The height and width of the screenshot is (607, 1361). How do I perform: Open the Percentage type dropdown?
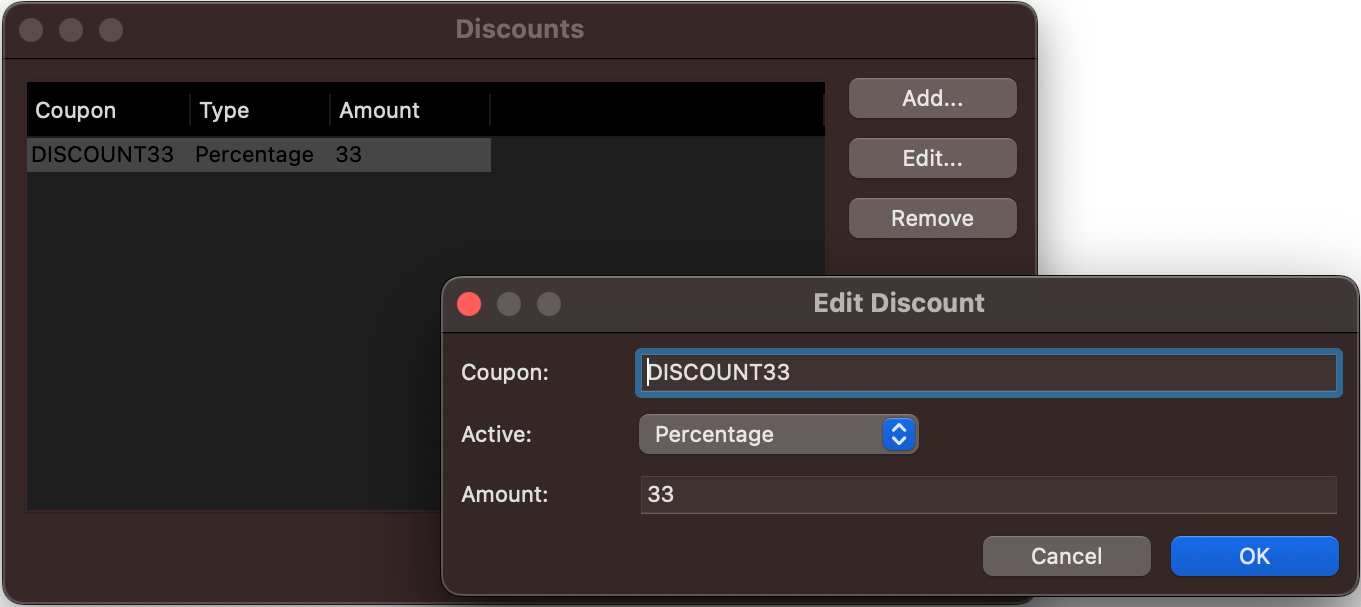coord(778,434)
